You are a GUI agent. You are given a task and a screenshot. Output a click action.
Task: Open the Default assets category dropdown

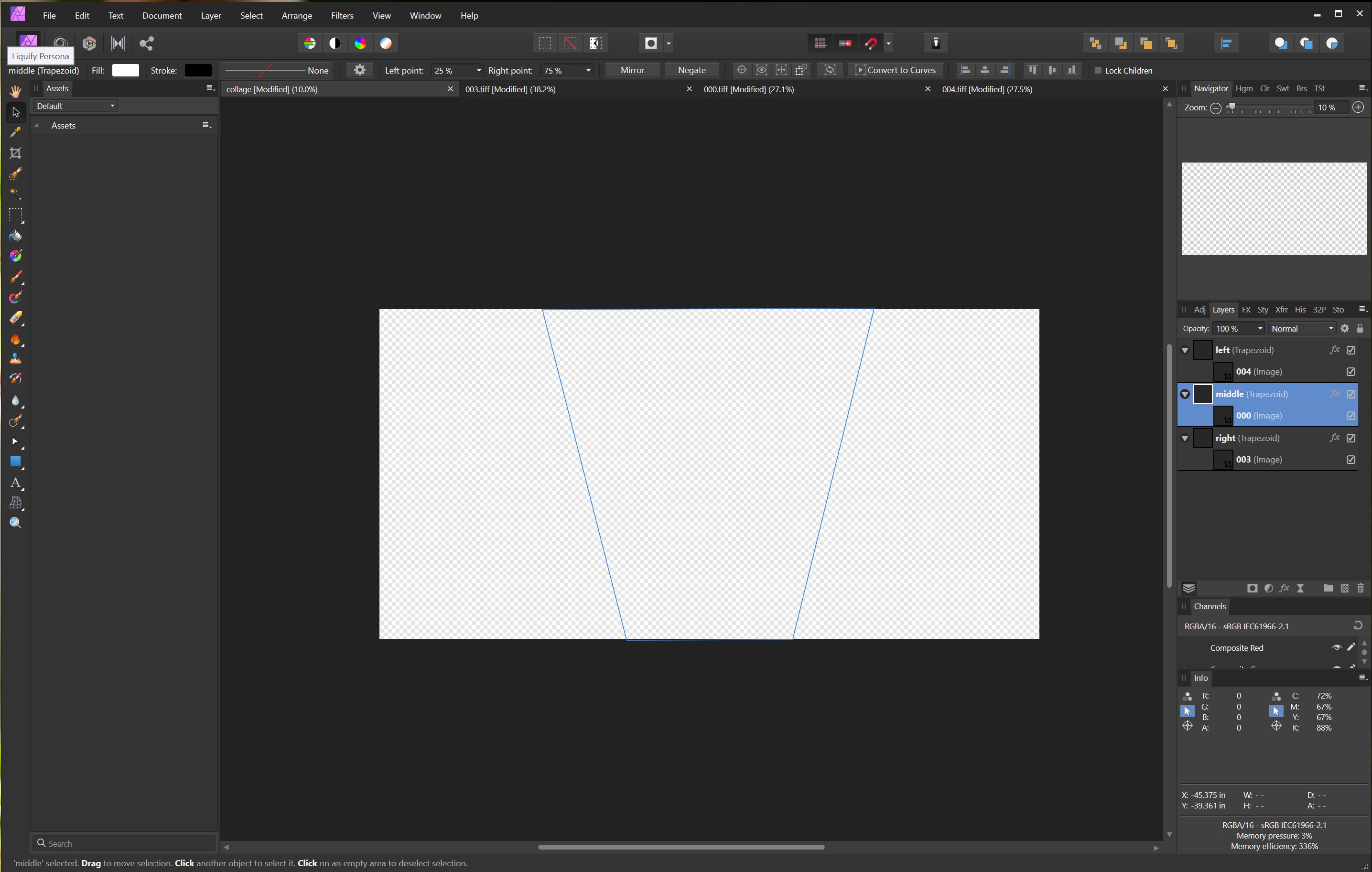coord(76,106)
